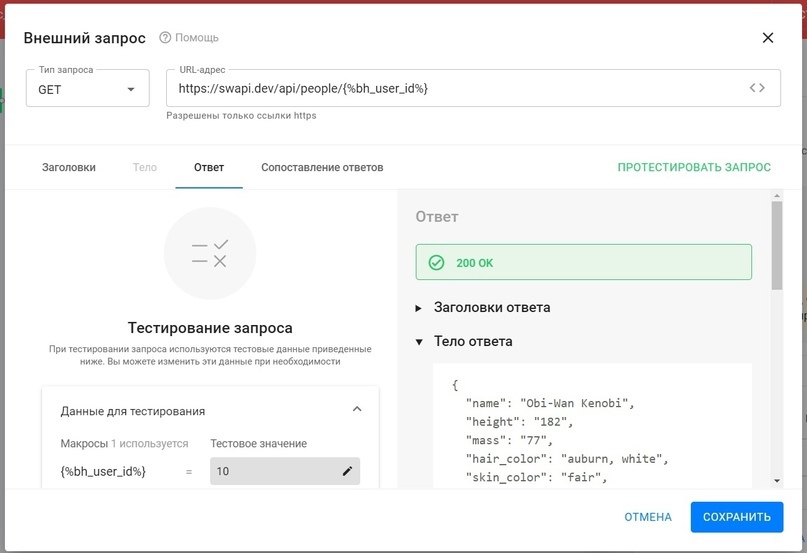Click into the URL address field
Image resolution: width=807 pixels, height=553 pixels.
point(473,88)
